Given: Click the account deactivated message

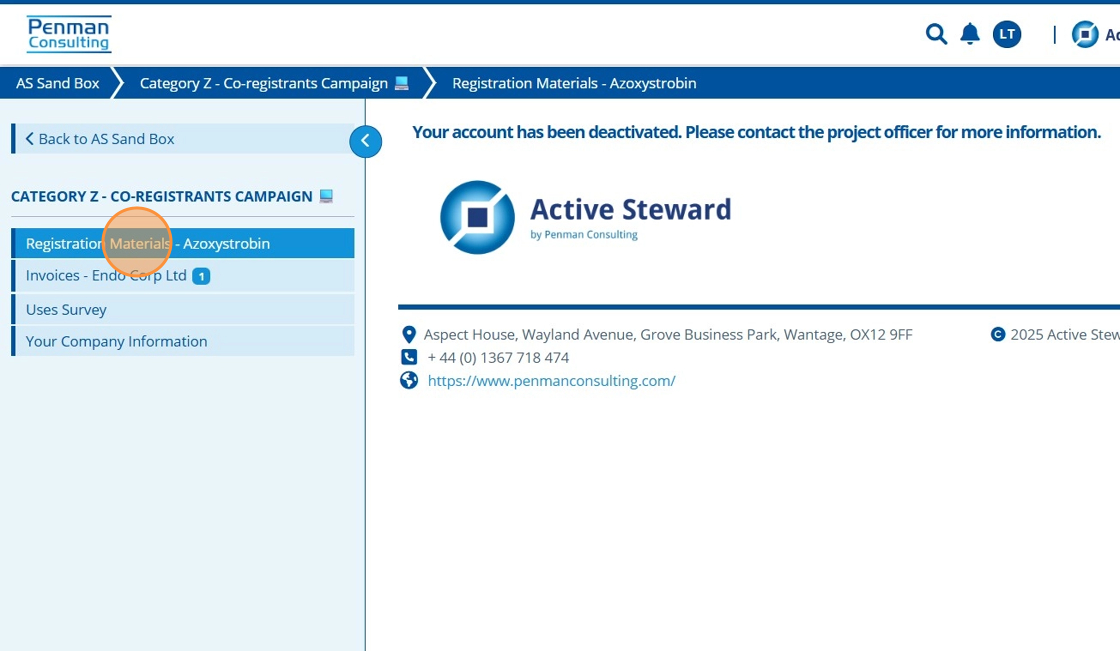Looking at the screenshot, I should [756, 132].
